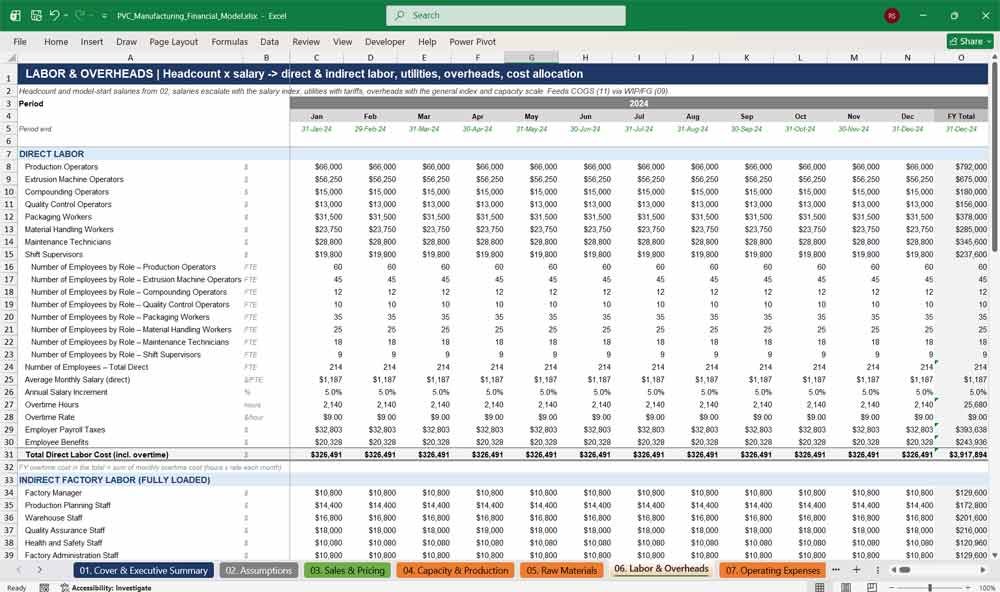Open the File menu

click(x=20, y=41)
